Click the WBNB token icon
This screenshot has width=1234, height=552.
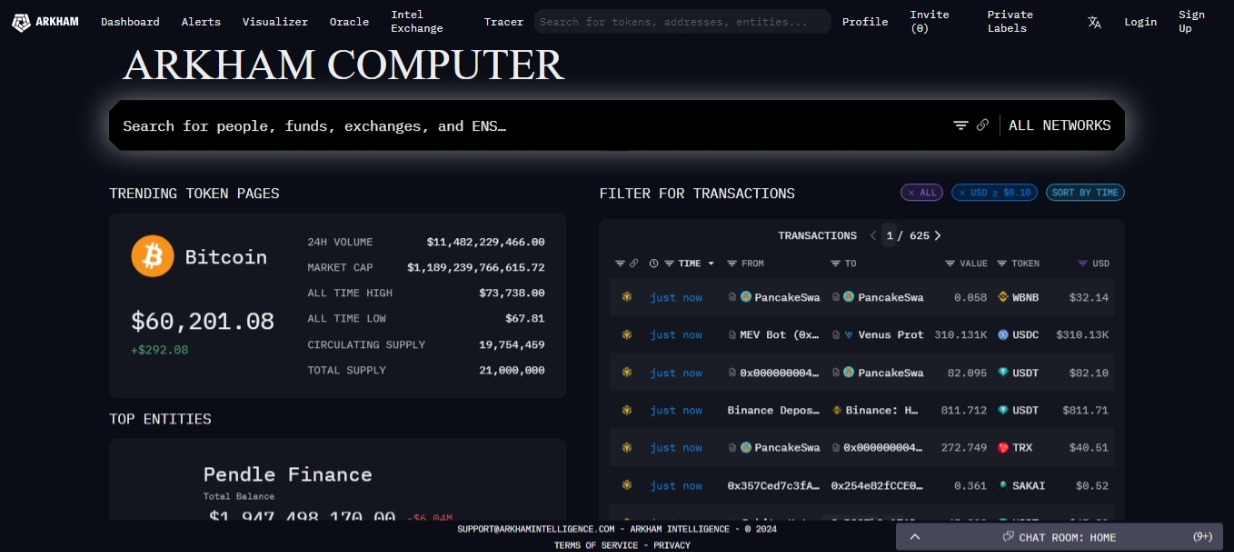[1003, 297]
